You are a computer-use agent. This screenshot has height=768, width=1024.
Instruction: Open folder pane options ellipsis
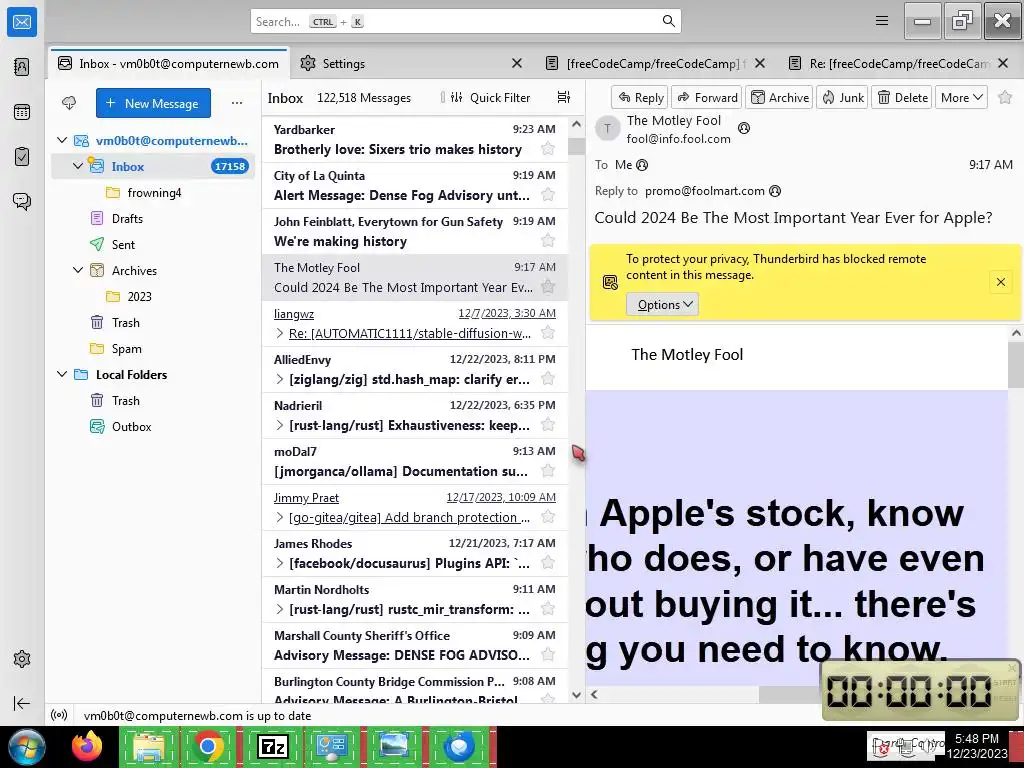pyautogui.click(x=237, y=103)
